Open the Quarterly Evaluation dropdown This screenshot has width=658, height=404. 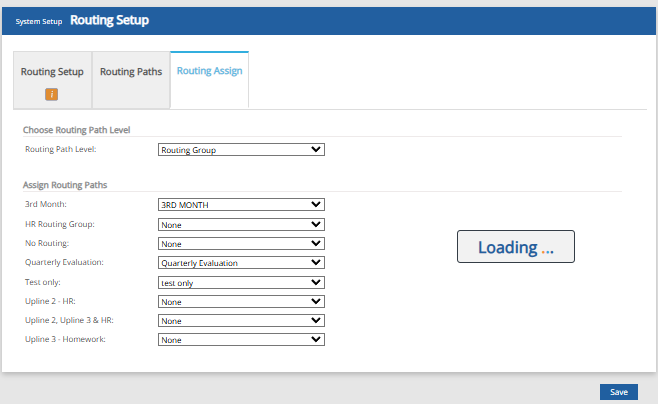tap(241, 263)
